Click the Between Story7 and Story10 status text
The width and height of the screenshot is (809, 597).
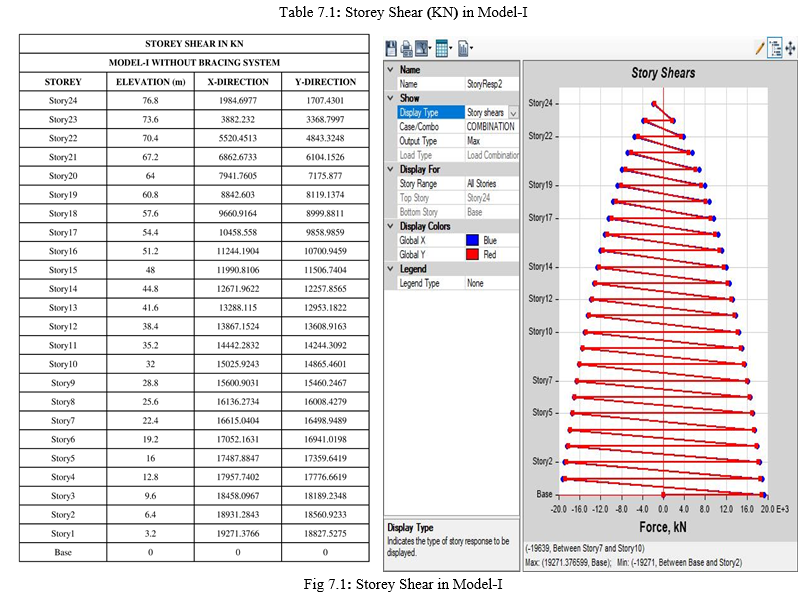pos(585,548)
